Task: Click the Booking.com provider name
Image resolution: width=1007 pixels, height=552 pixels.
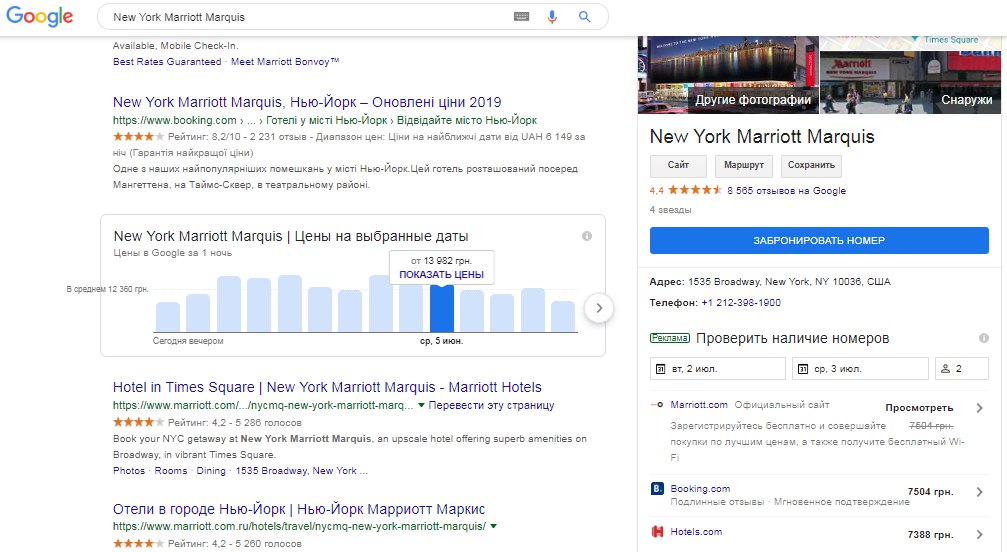Action: pyautogui.click(x=700, y=488)
